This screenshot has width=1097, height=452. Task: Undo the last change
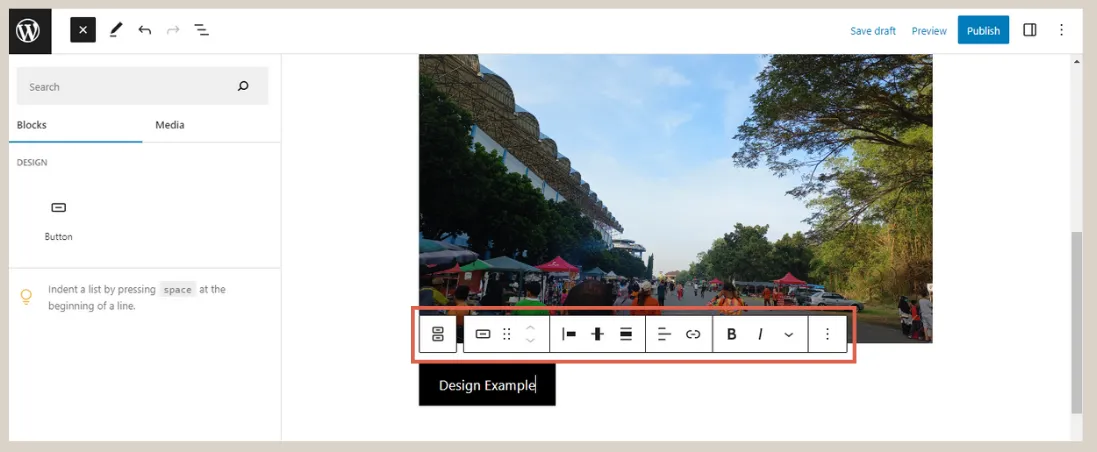(145, 30)
